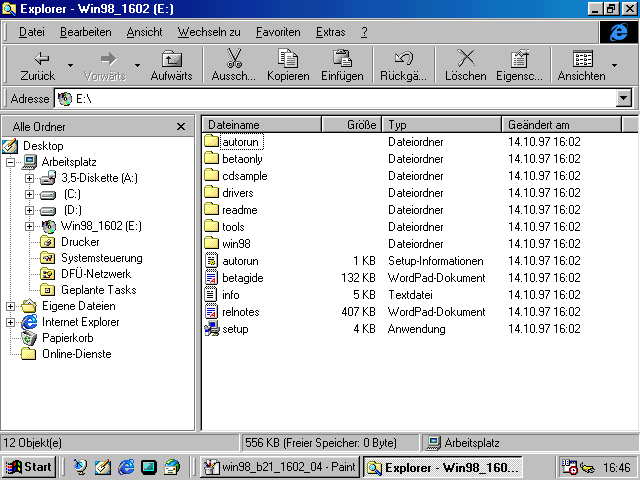Viewport: 640px width, 480px height.
Task: Open the ? help menu
Action: click(x=364, y=32)
